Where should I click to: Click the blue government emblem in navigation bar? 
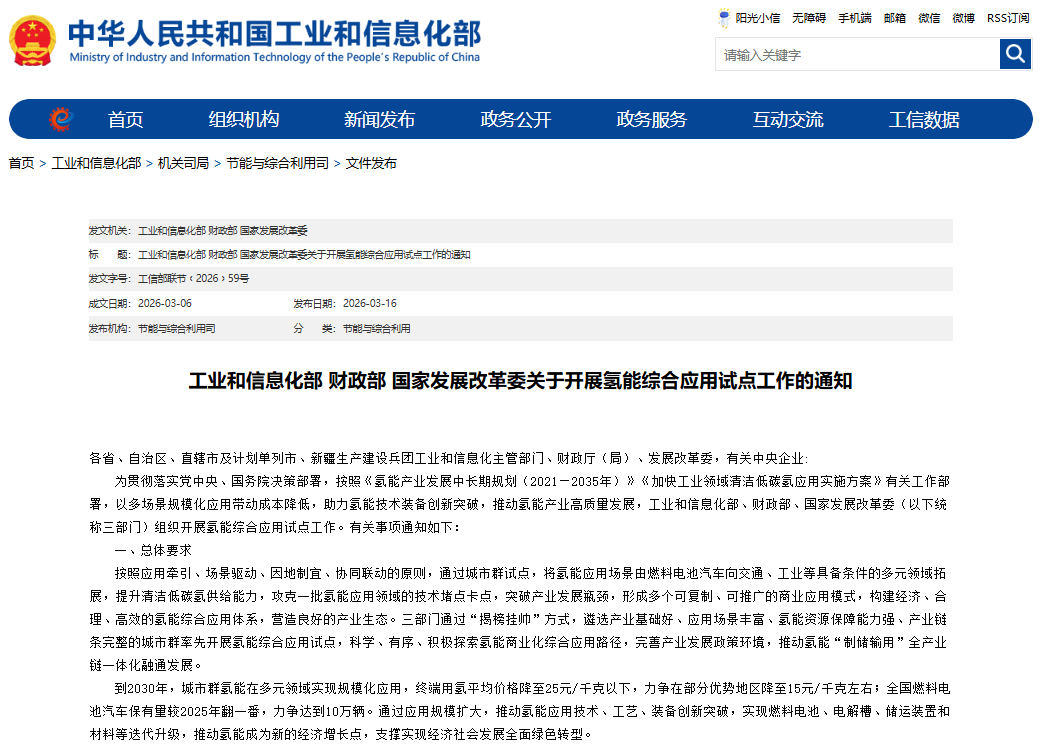[60, 119]
